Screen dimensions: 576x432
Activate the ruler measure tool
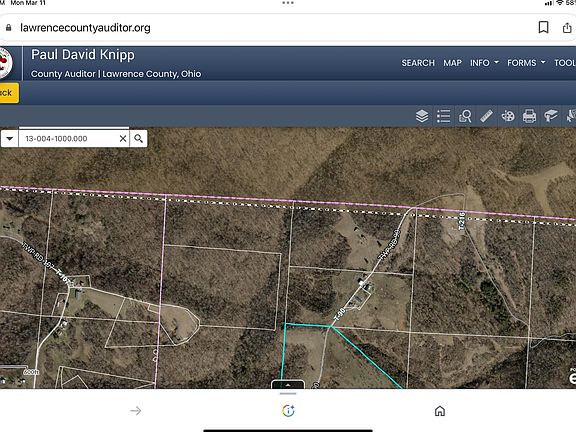486,116
